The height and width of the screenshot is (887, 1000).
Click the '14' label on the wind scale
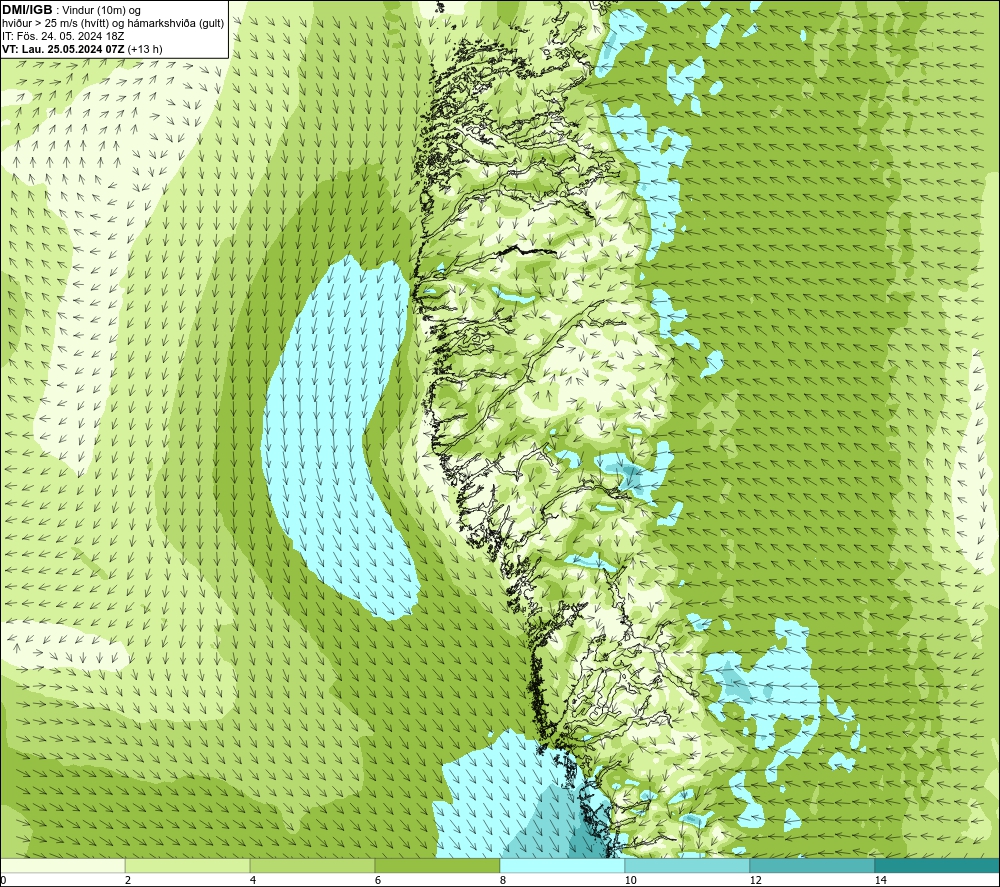pyautogui.click(x=881, y=880)
